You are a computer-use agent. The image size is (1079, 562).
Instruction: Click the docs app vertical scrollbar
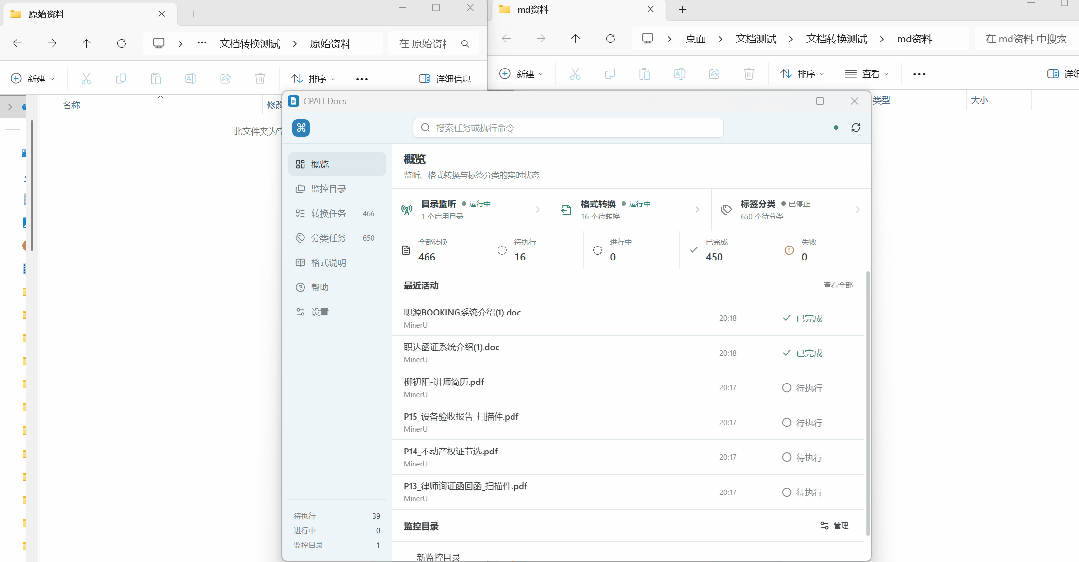(x=868, y=403)
